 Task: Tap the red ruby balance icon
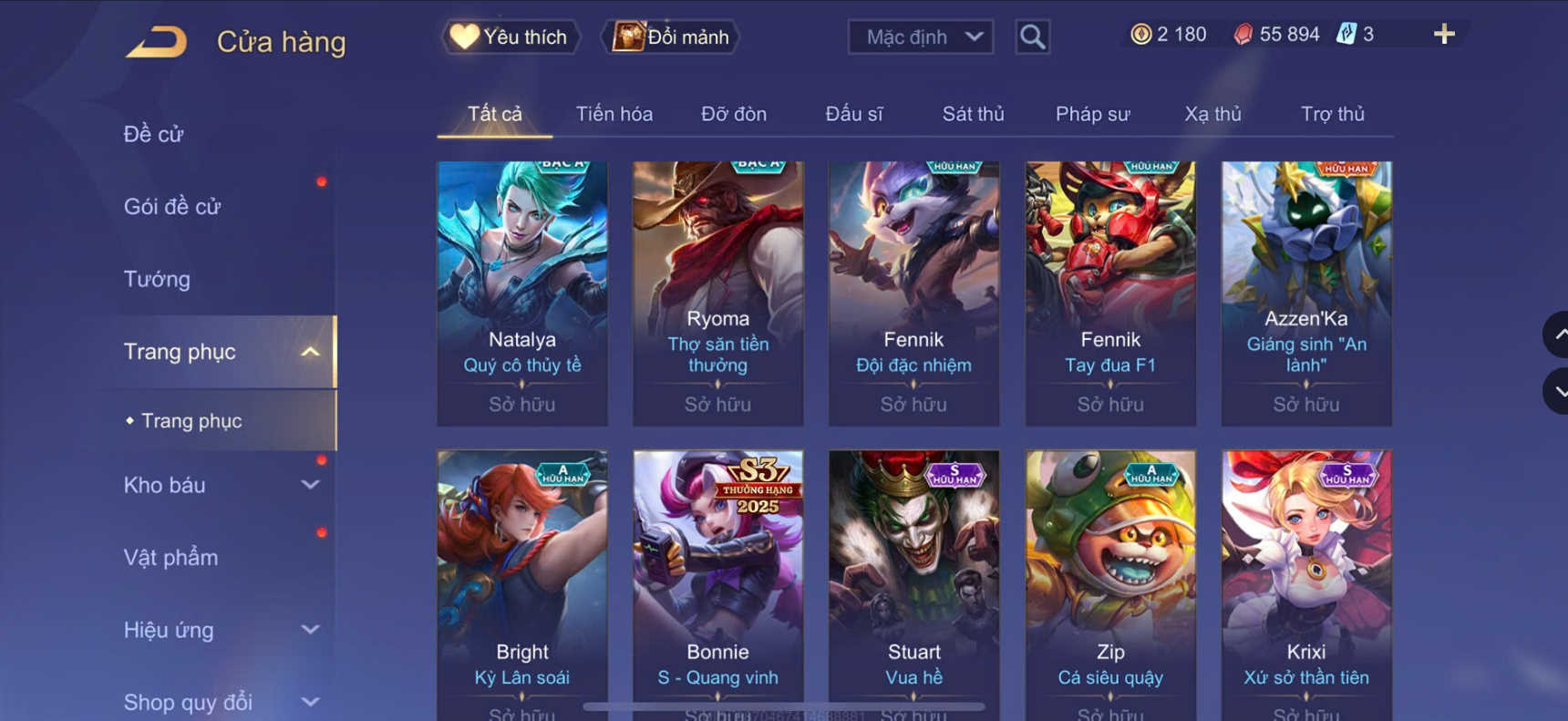coord(1243,35)
